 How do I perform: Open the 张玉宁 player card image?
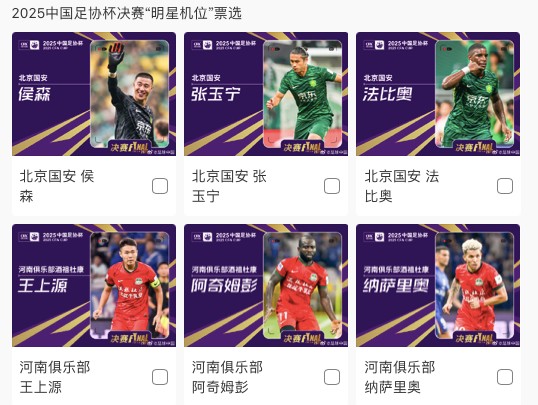point(266,94)
